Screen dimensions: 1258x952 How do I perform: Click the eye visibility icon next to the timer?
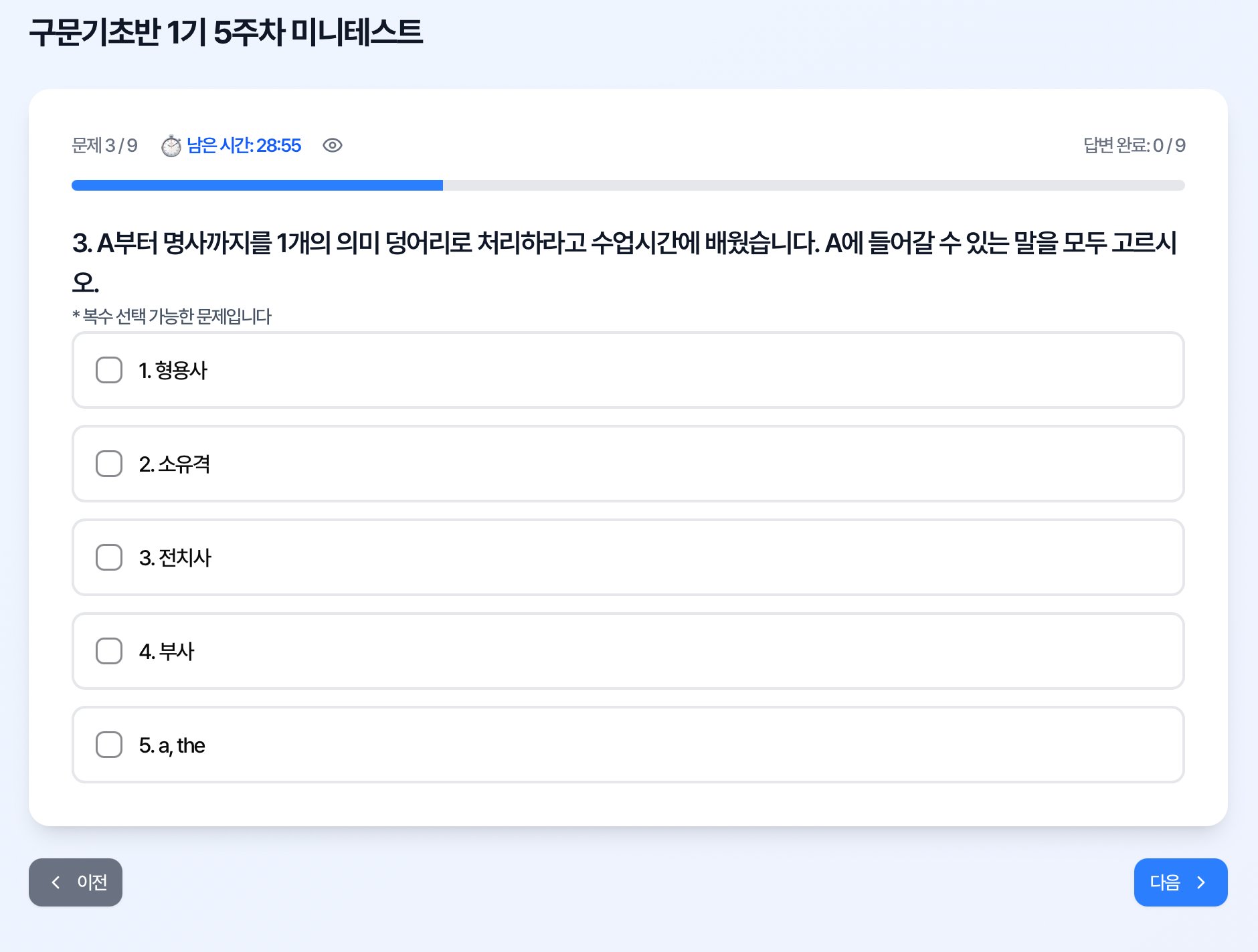click(x=333, y=146)
